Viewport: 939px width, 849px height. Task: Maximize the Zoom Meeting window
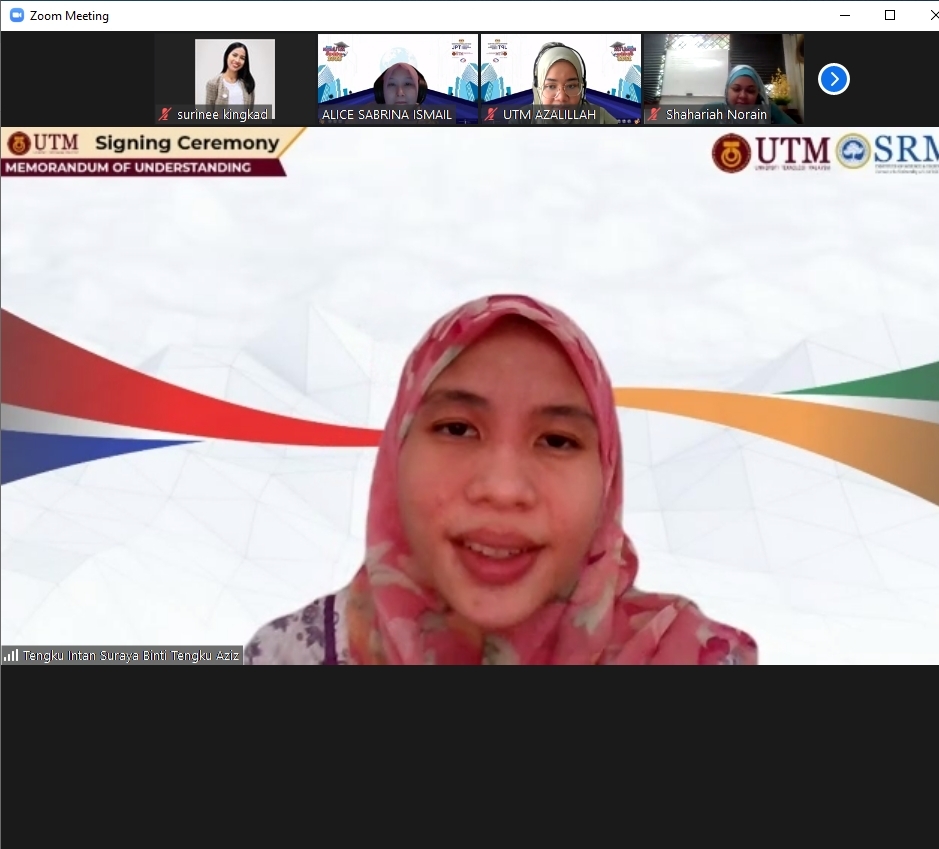(889, 15)
